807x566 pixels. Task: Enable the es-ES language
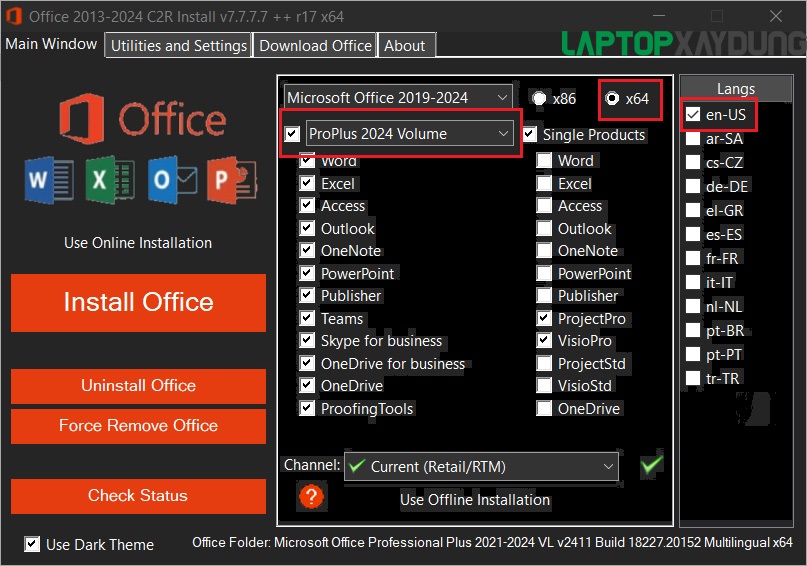(693, 235)
